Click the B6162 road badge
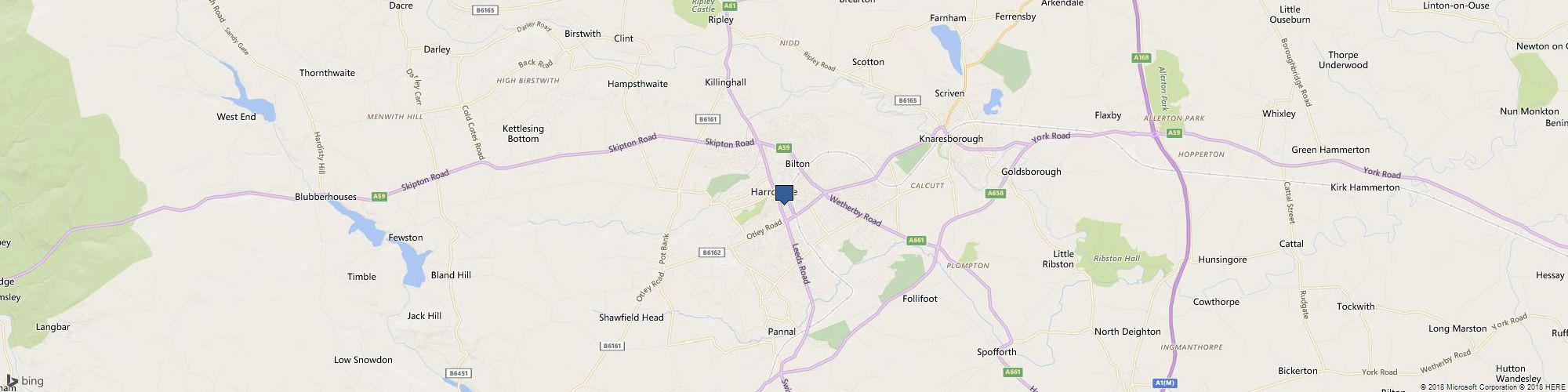 pos(710,252)
